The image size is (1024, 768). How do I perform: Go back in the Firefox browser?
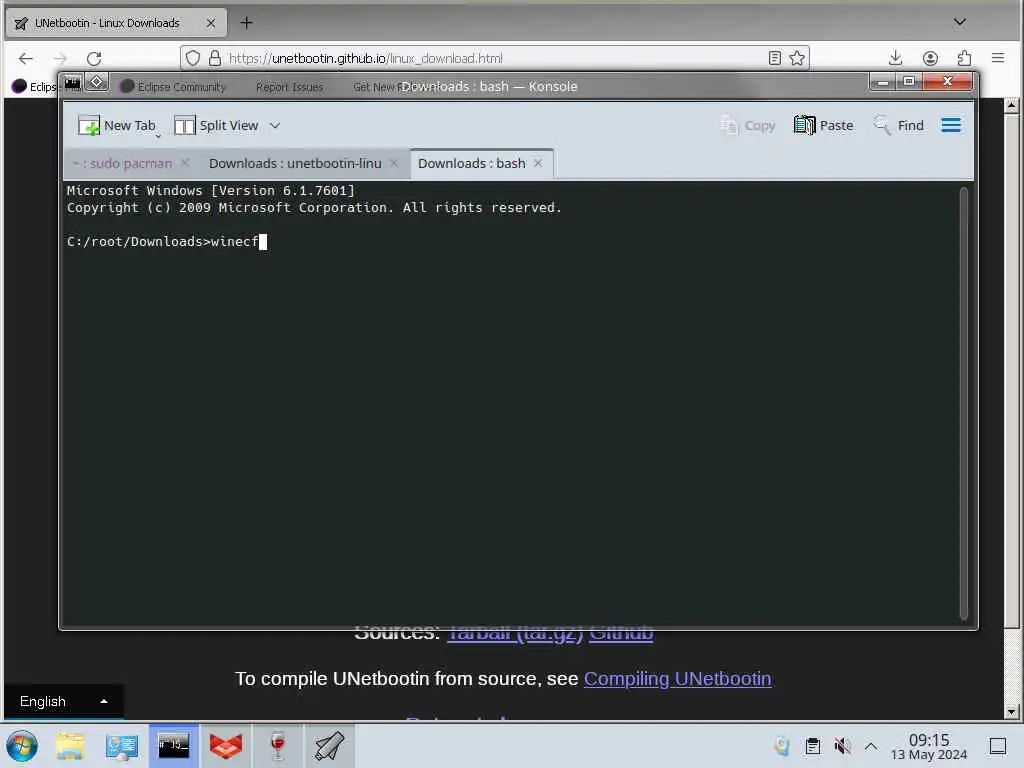coord(25,58)
